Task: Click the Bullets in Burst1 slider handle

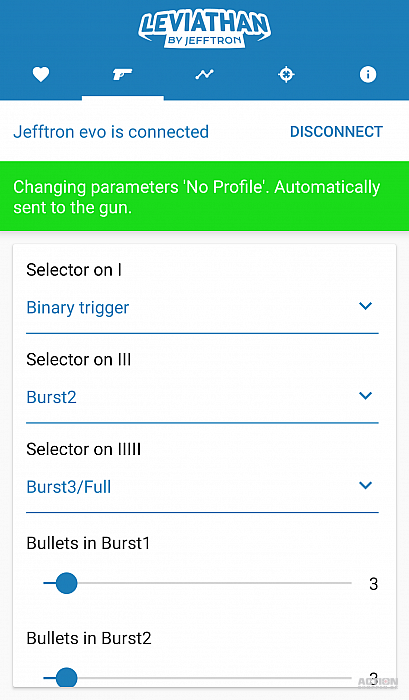Action: click(x=67, y=583)
